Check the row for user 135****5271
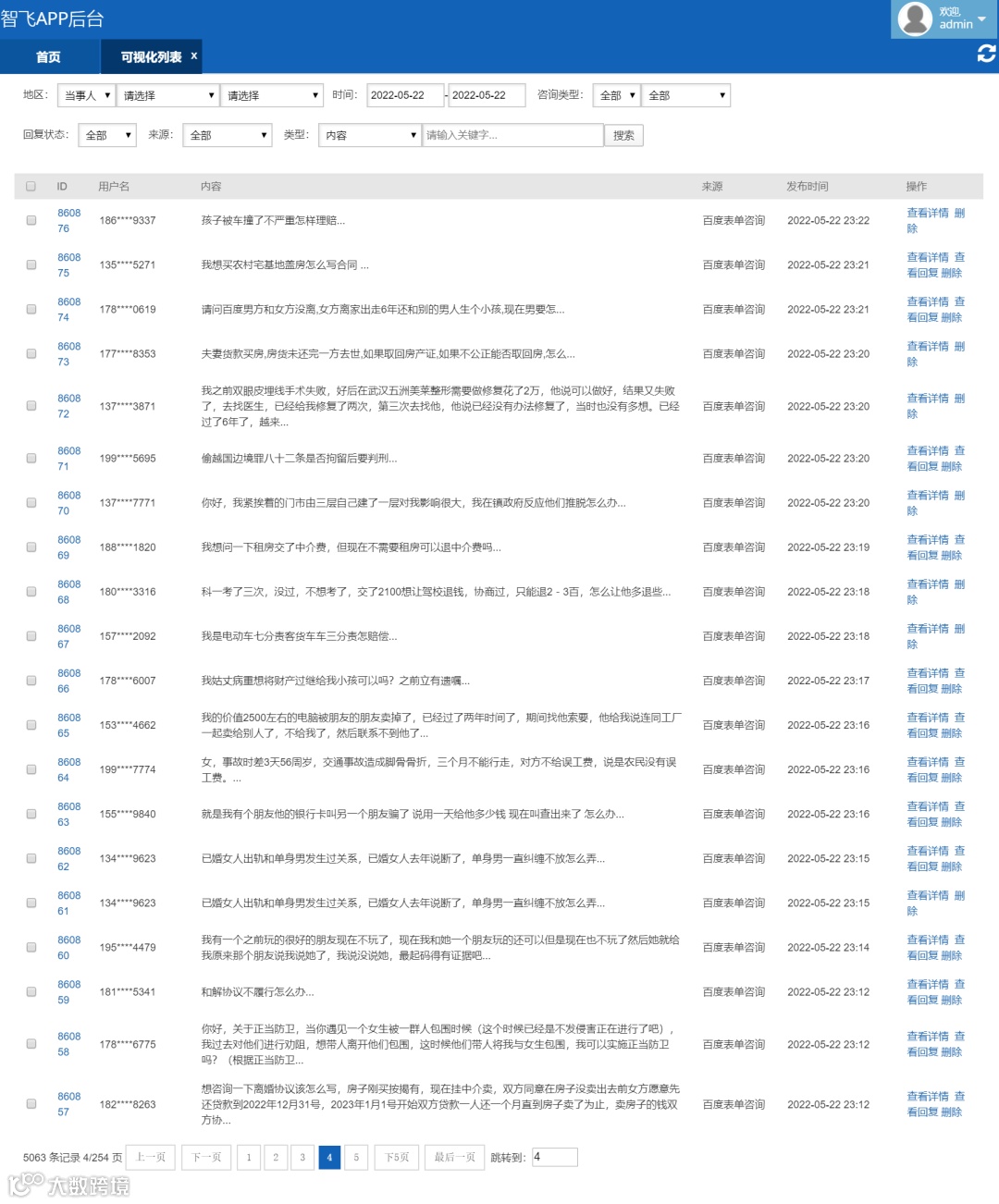Viewport: 999px width, 1204px height. pyautogui.click(x=31, y=265)
